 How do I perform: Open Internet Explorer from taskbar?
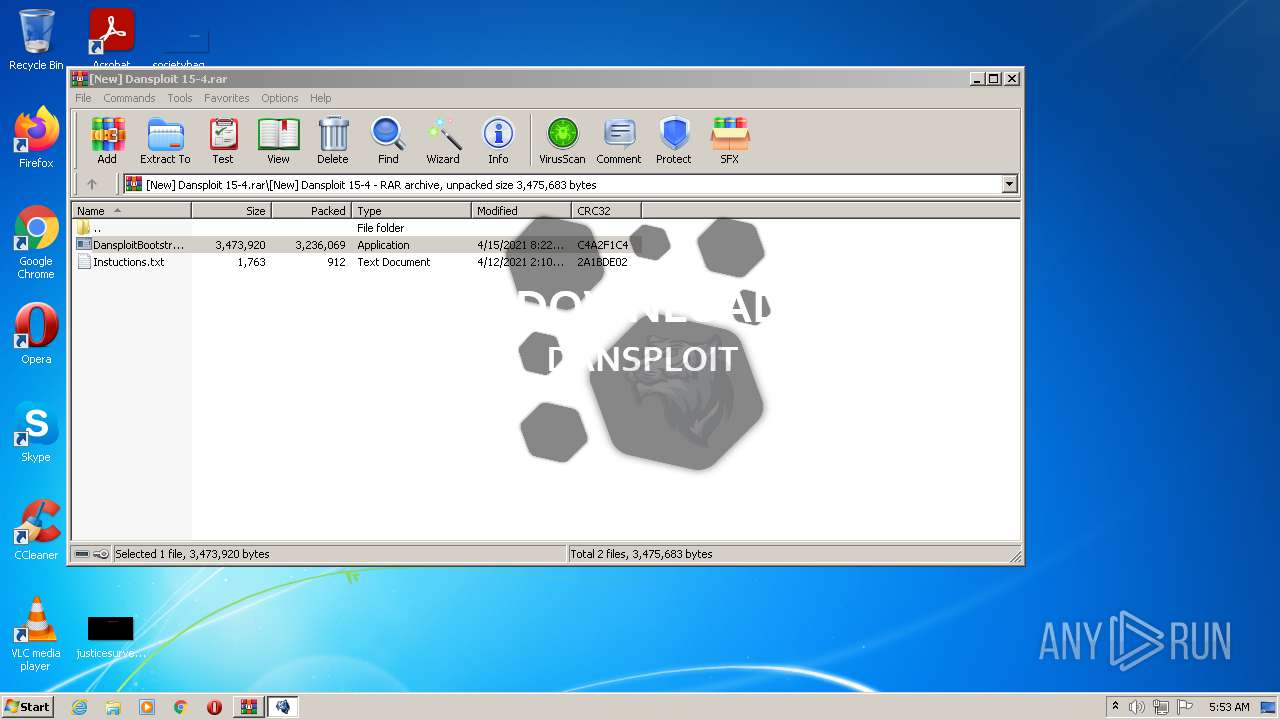click(79, 707)
